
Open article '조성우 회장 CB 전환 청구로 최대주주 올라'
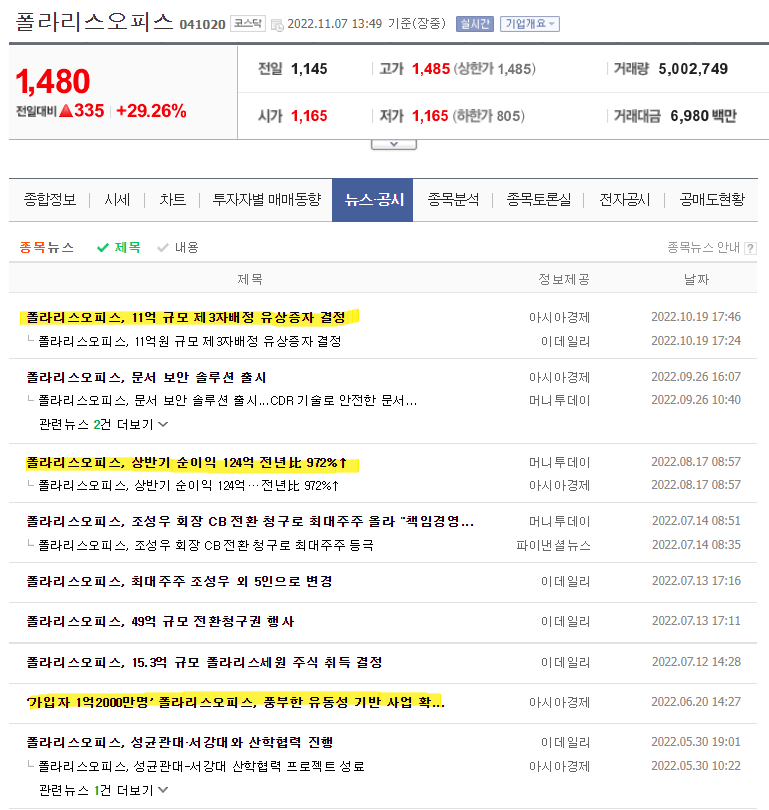click(x=250, y=522)
